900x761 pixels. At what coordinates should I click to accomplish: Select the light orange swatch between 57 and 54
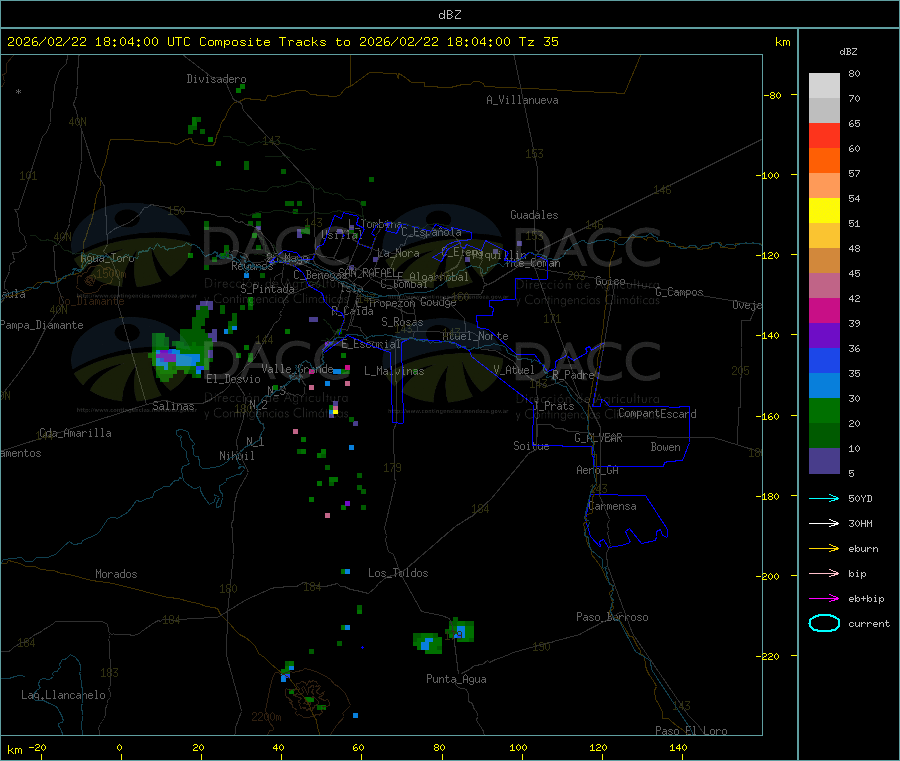[824, 186]
